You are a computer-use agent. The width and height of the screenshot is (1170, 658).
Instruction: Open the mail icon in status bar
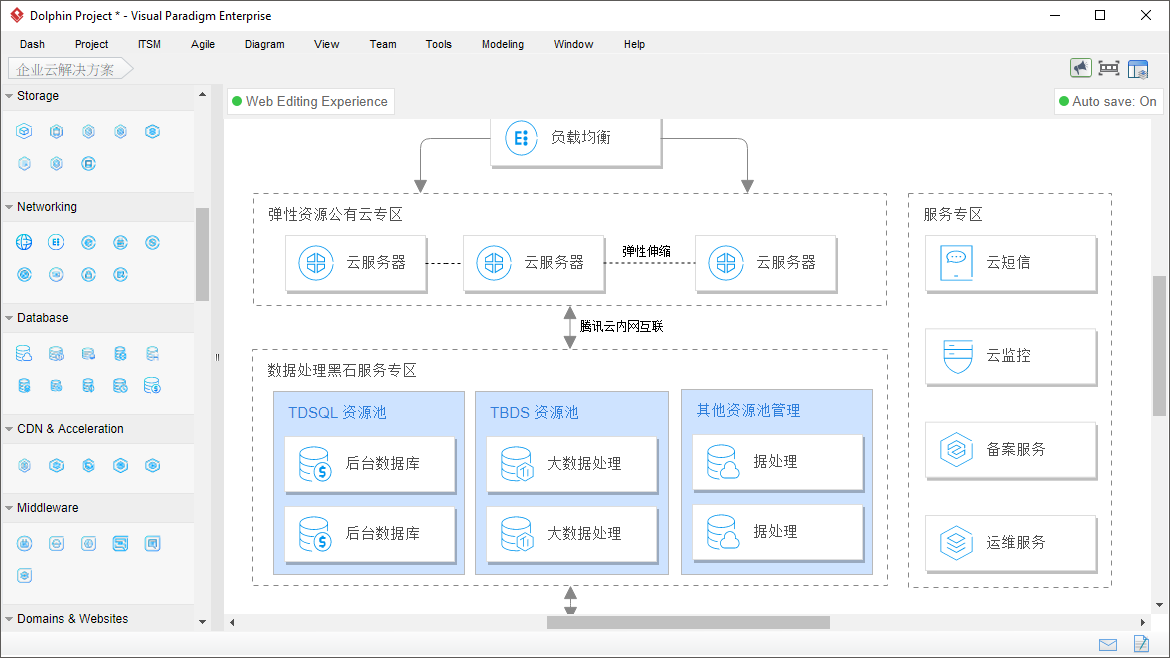point(1108,645)
